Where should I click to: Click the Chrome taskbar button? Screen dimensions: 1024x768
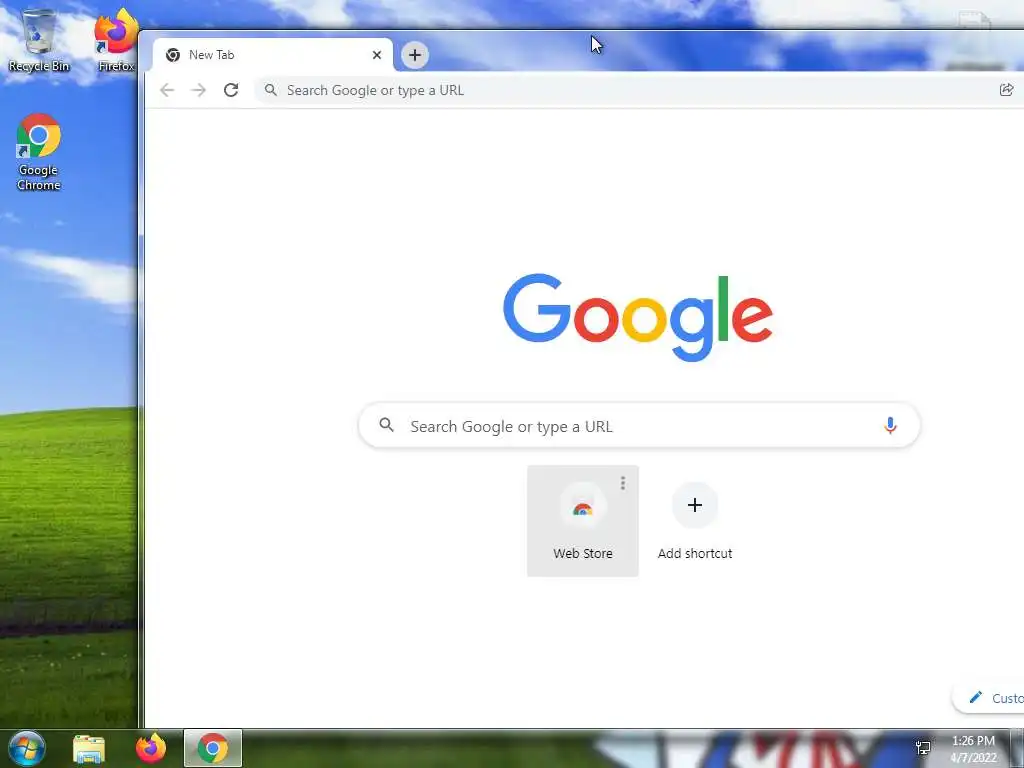point(213,748)
